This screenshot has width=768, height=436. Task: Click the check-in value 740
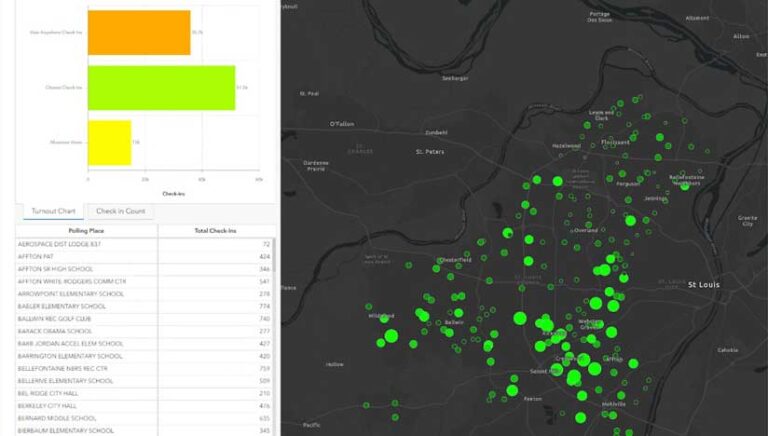coord(264,319)
